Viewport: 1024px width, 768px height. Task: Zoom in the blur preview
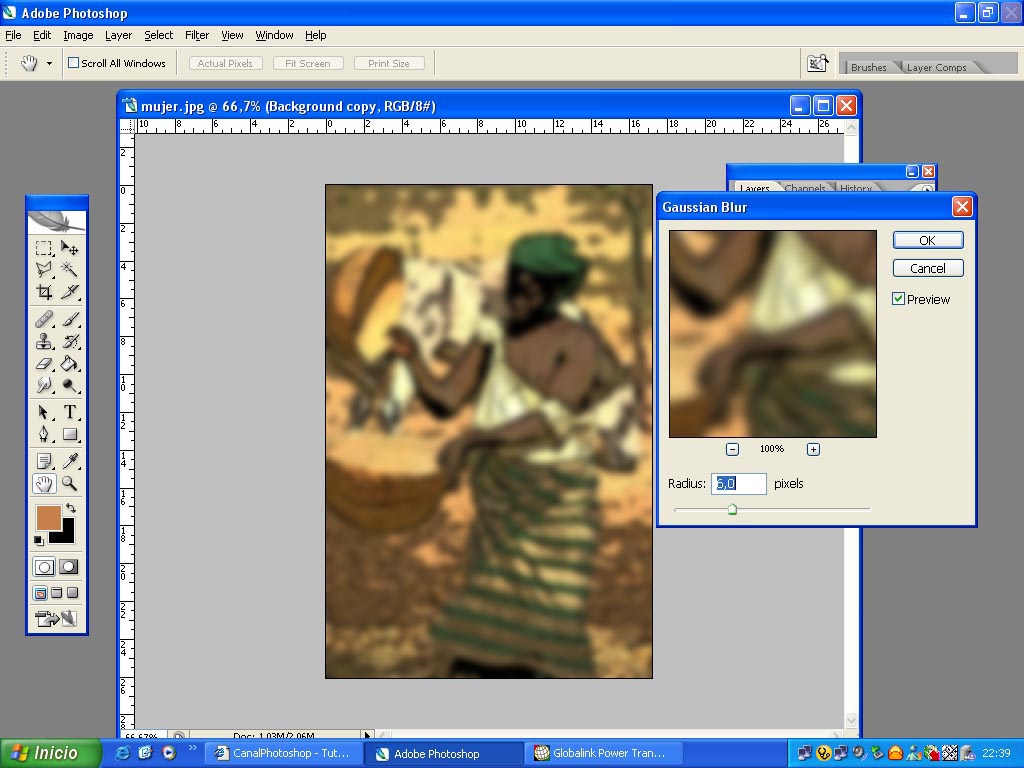pos(813,449)
